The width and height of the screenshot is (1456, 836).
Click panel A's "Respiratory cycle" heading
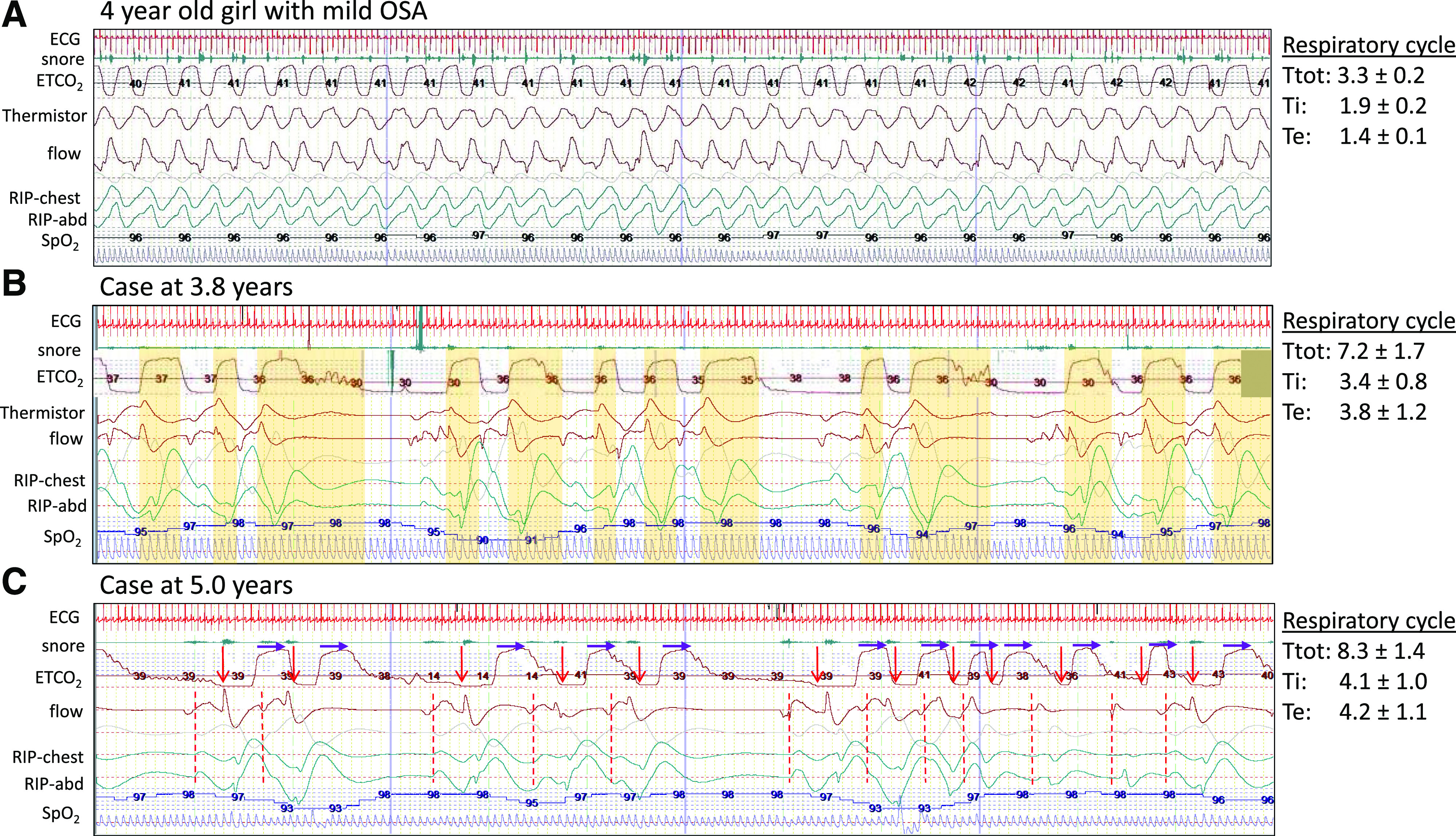click(x=1369, y=46)
